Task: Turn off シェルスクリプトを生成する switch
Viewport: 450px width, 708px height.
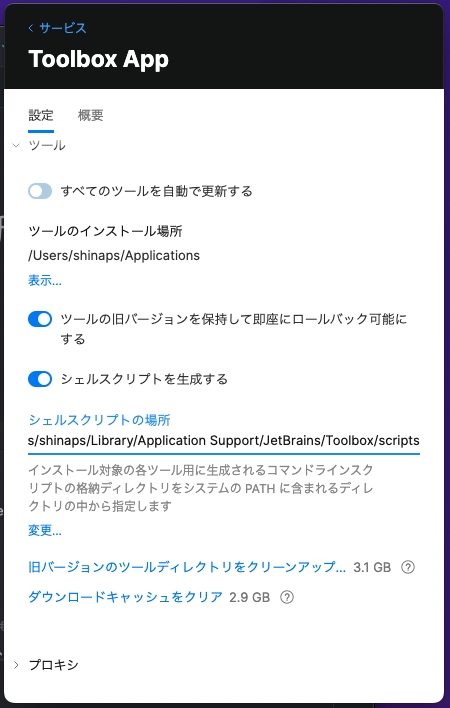Action: [40, 379]
